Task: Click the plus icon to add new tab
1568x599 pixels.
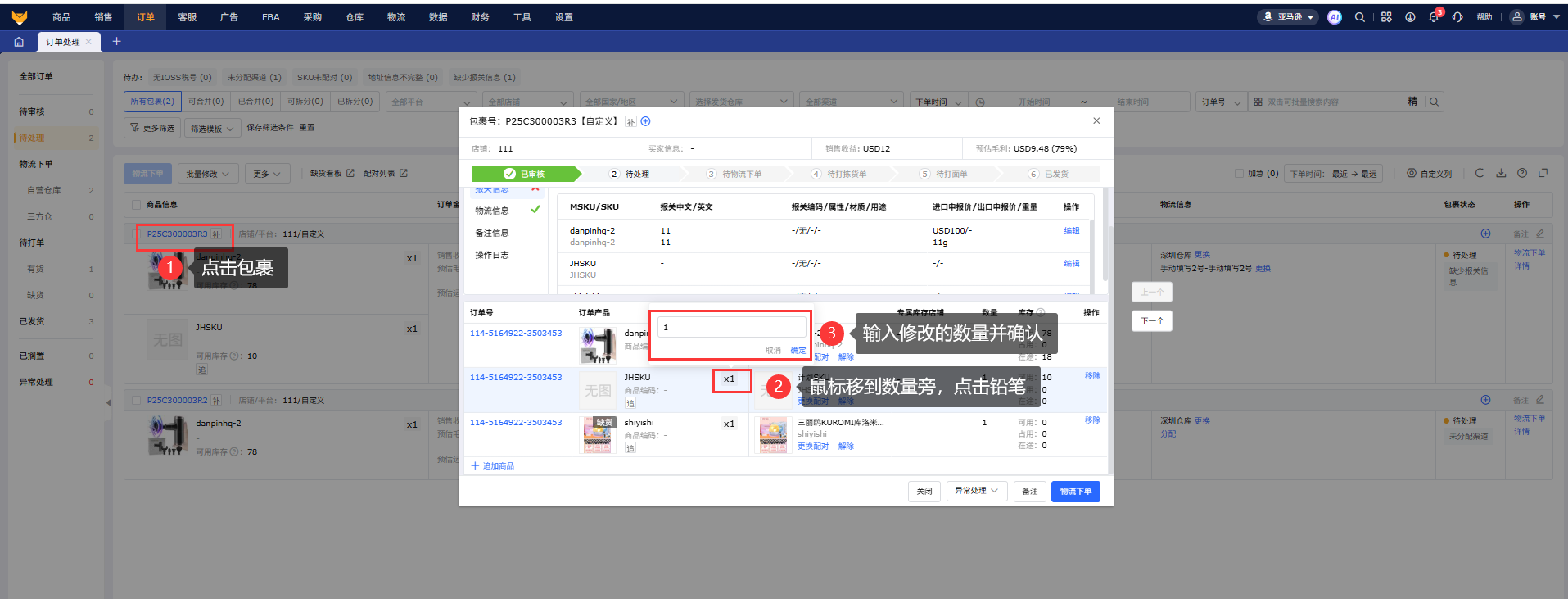Action: [116, 41]
